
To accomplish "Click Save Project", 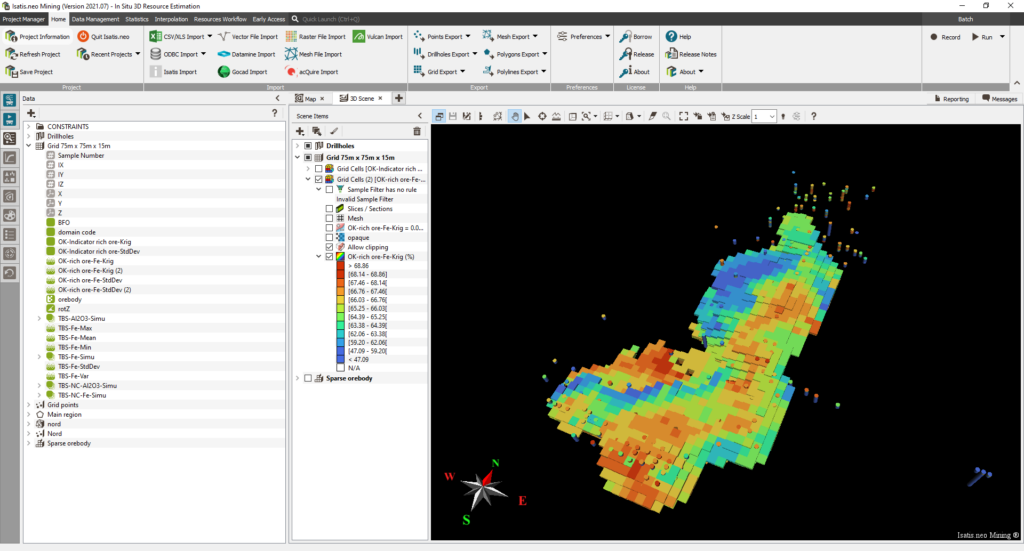I will coord(29,72).
